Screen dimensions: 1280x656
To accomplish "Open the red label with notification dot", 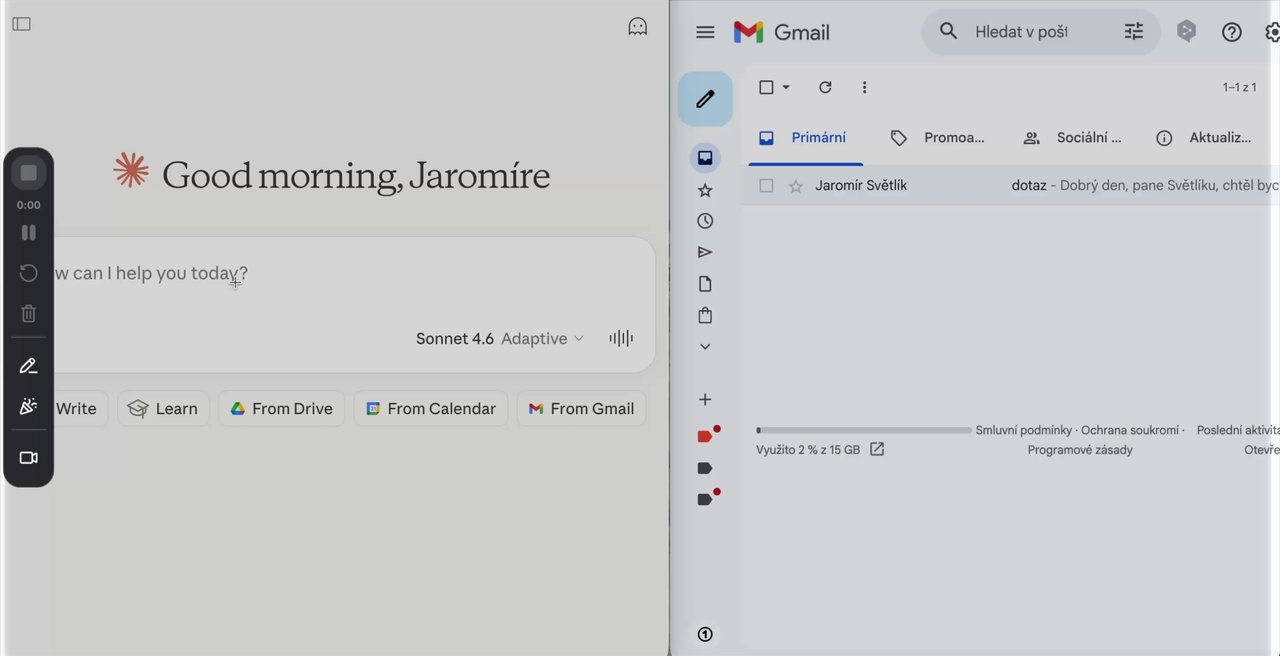I will click(707, 435).
